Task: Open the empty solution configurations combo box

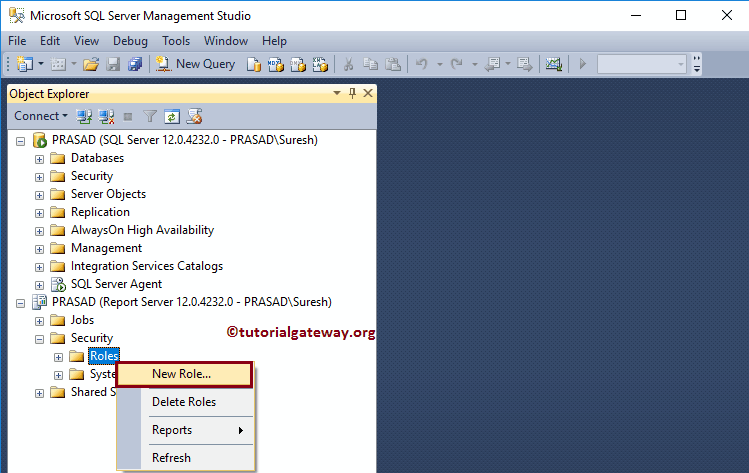Action: pyautogui.click(x=642, y=64)
